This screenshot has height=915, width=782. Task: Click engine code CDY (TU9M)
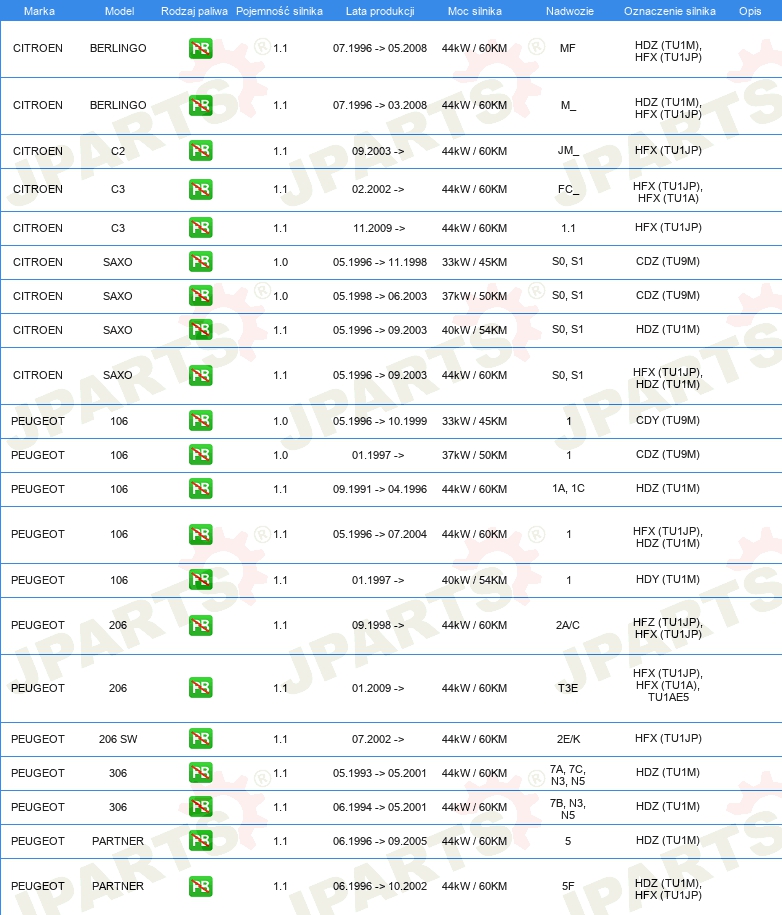point(668,420)
